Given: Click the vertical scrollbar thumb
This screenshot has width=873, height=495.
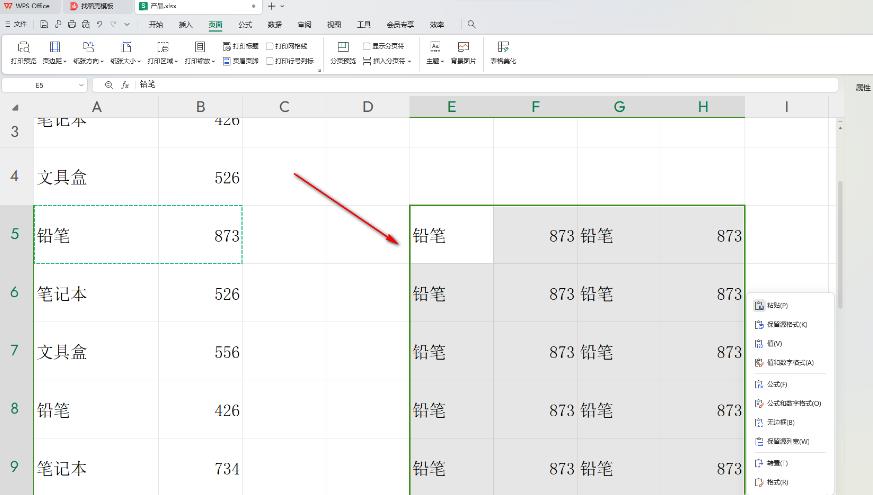Looking at the screenshot, I should [x=840, y=245].
